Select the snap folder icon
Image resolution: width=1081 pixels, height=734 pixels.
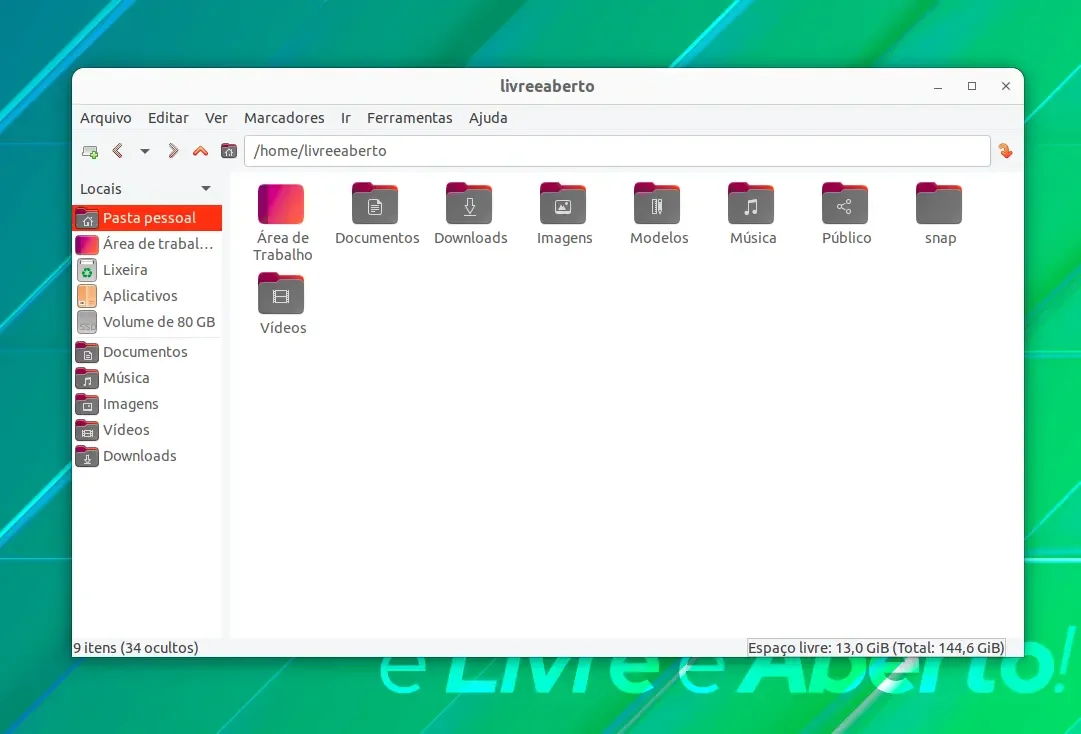point(939,204)
